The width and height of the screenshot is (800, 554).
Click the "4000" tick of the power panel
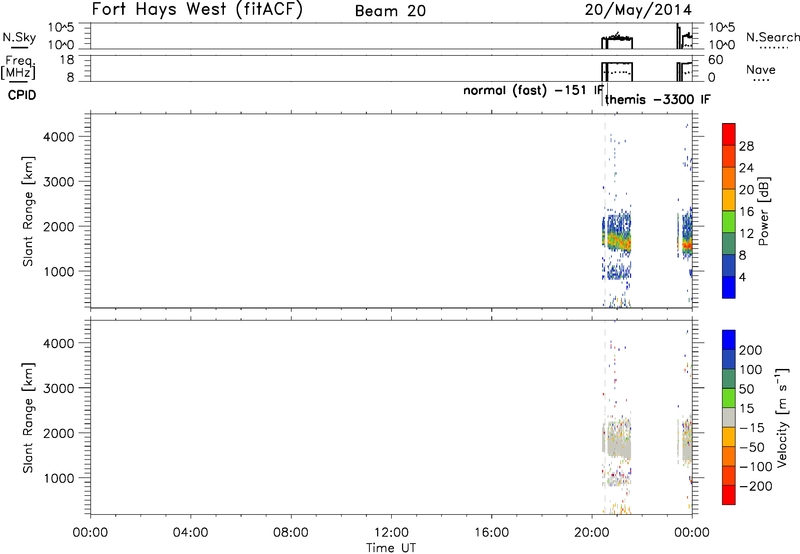59,137
